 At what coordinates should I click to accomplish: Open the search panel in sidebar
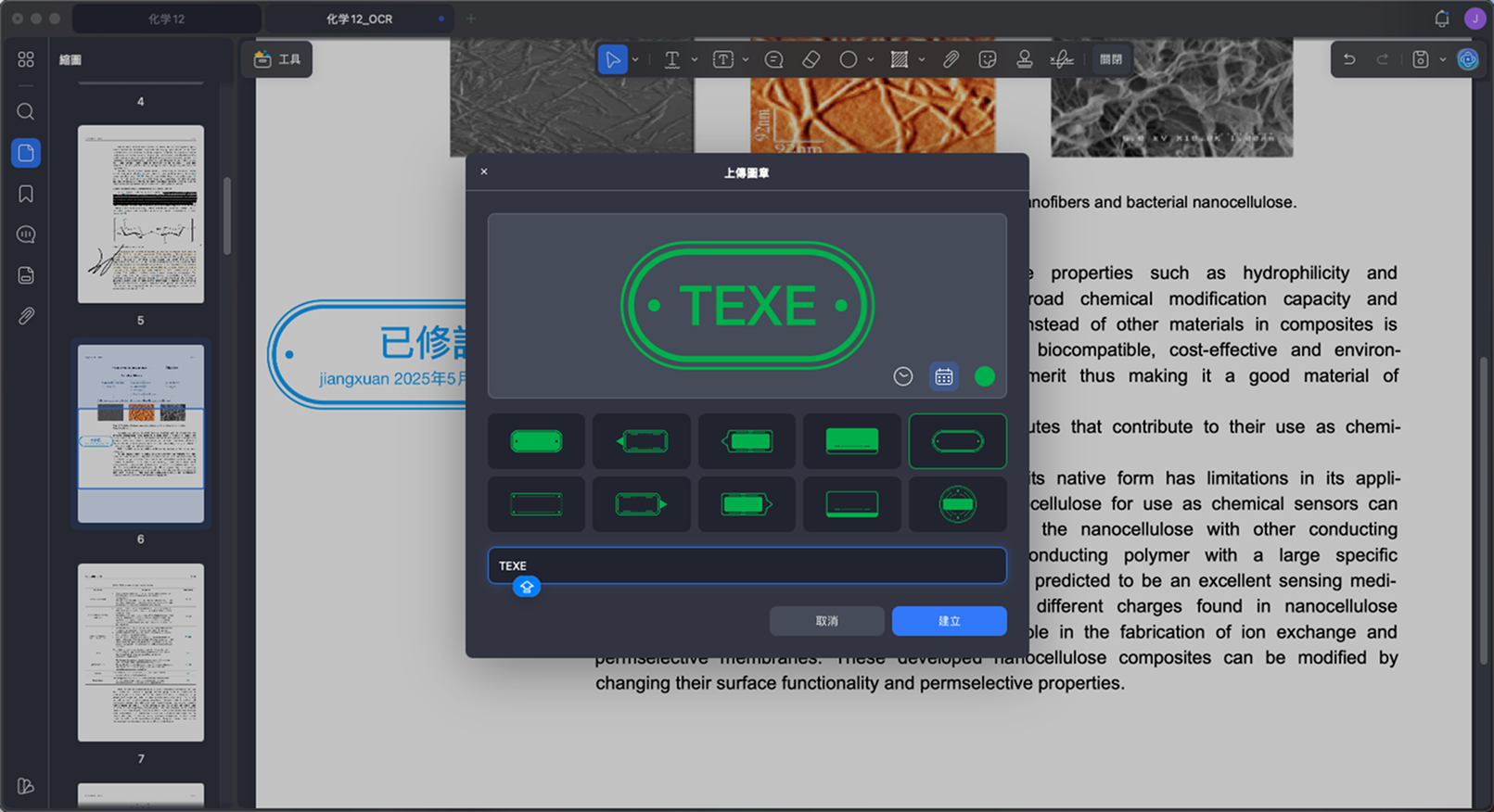pyautogui.click(x=26, y=111)
